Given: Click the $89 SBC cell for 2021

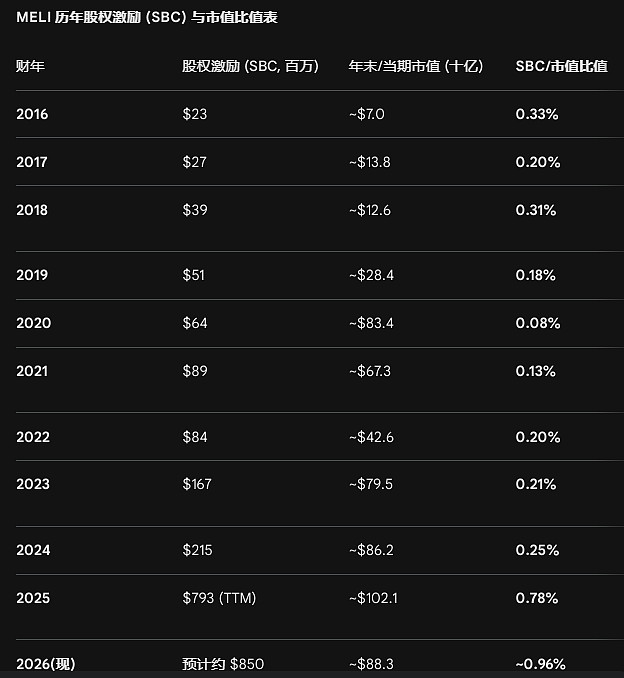Looking at the screenshot, I should [195, 371].
